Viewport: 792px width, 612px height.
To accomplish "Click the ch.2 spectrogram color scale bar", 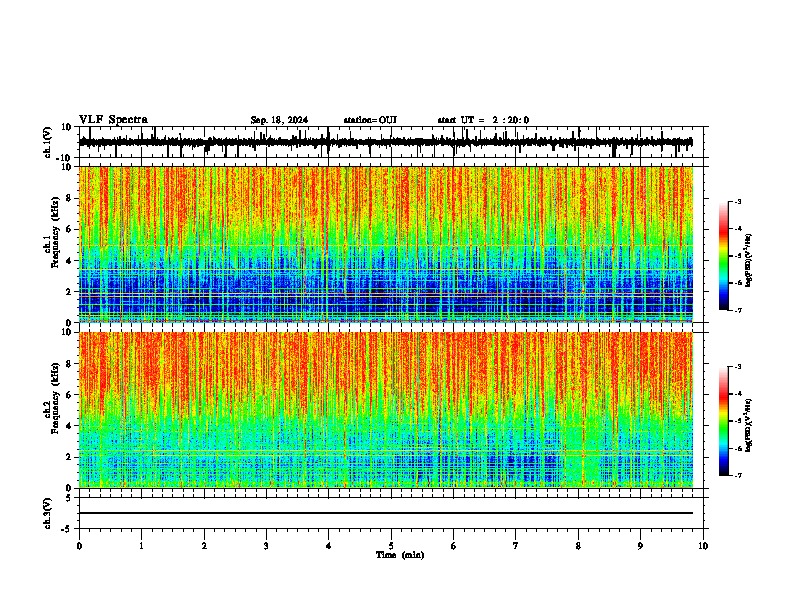I will tap(724, 421).
